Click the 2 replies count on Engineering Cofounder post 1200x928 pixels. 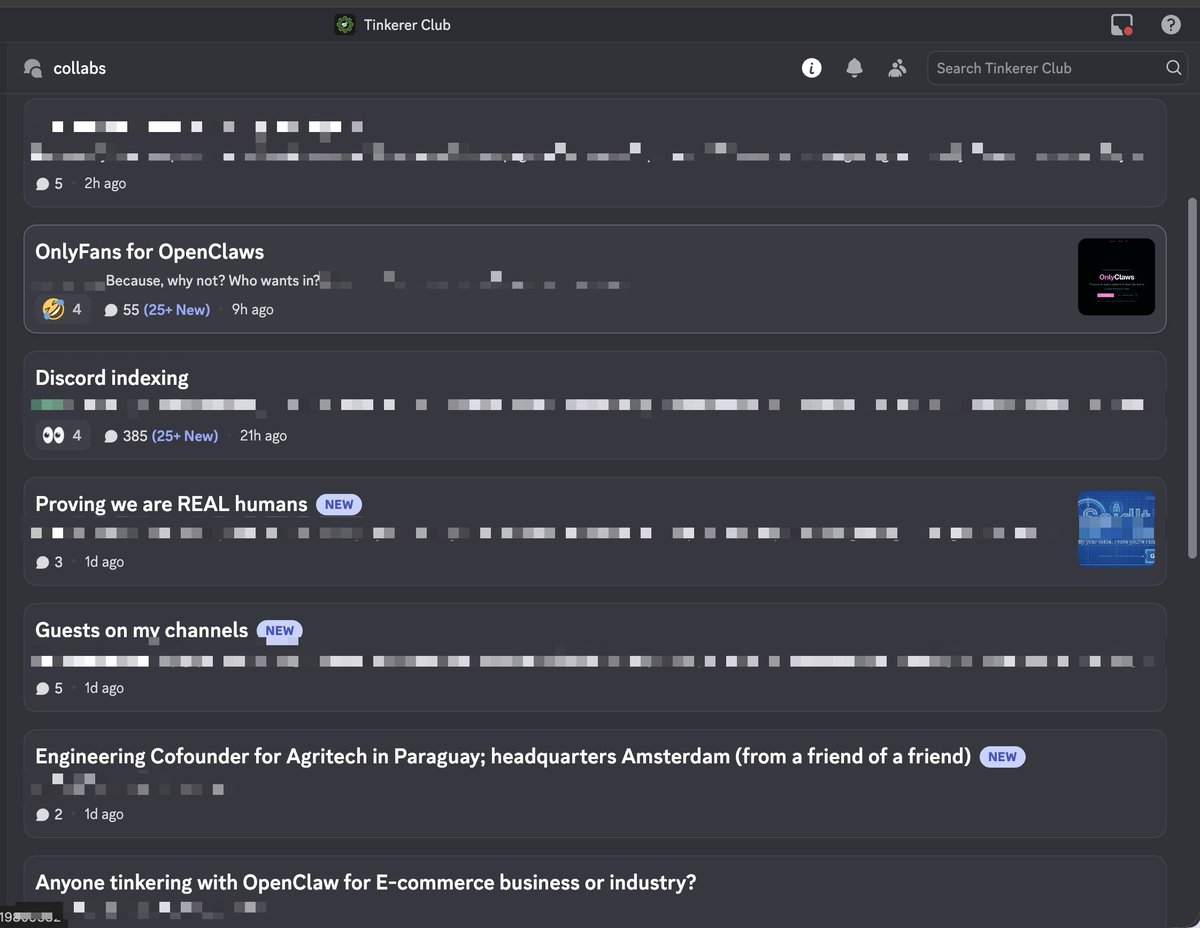pos(50,814)
